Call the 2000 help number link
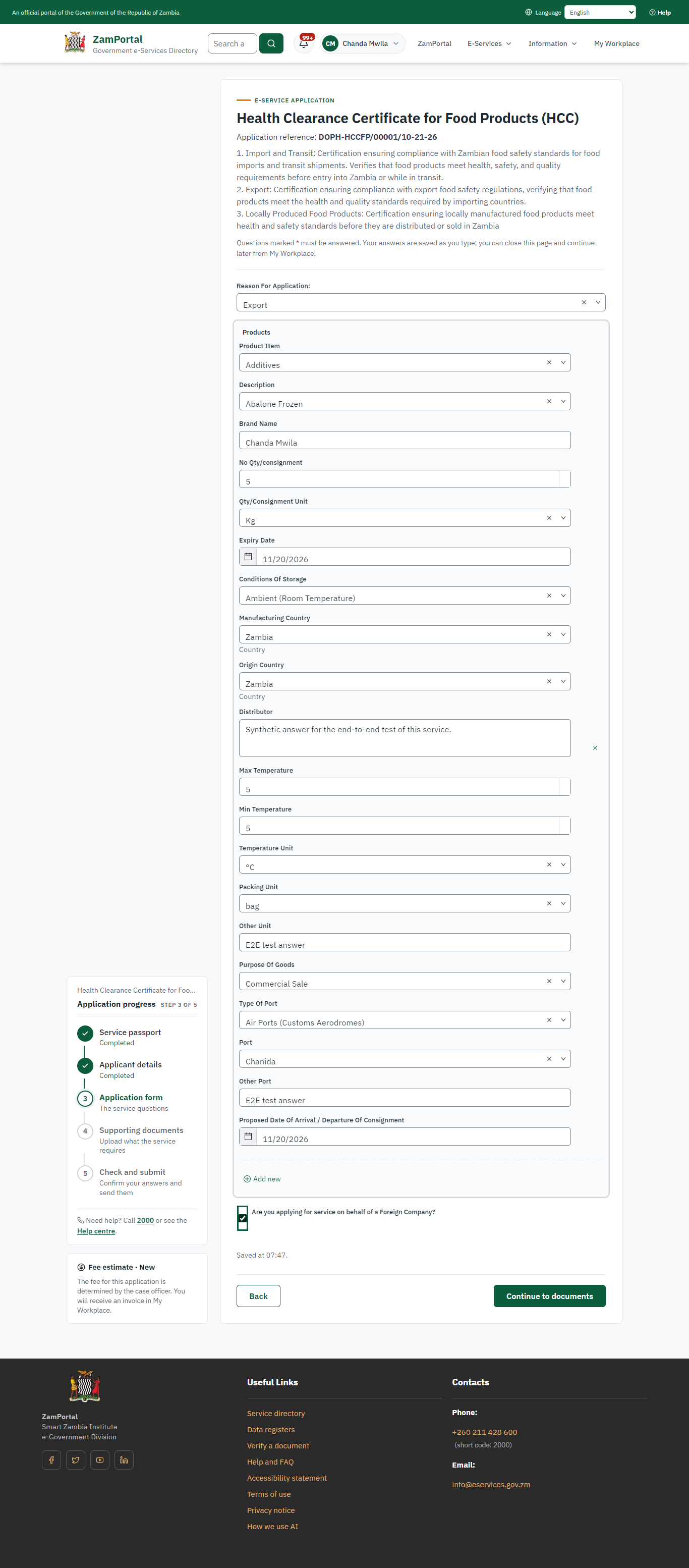Screen dimensions: 689x1568 pyautogui.click(x=145, y=1220)
